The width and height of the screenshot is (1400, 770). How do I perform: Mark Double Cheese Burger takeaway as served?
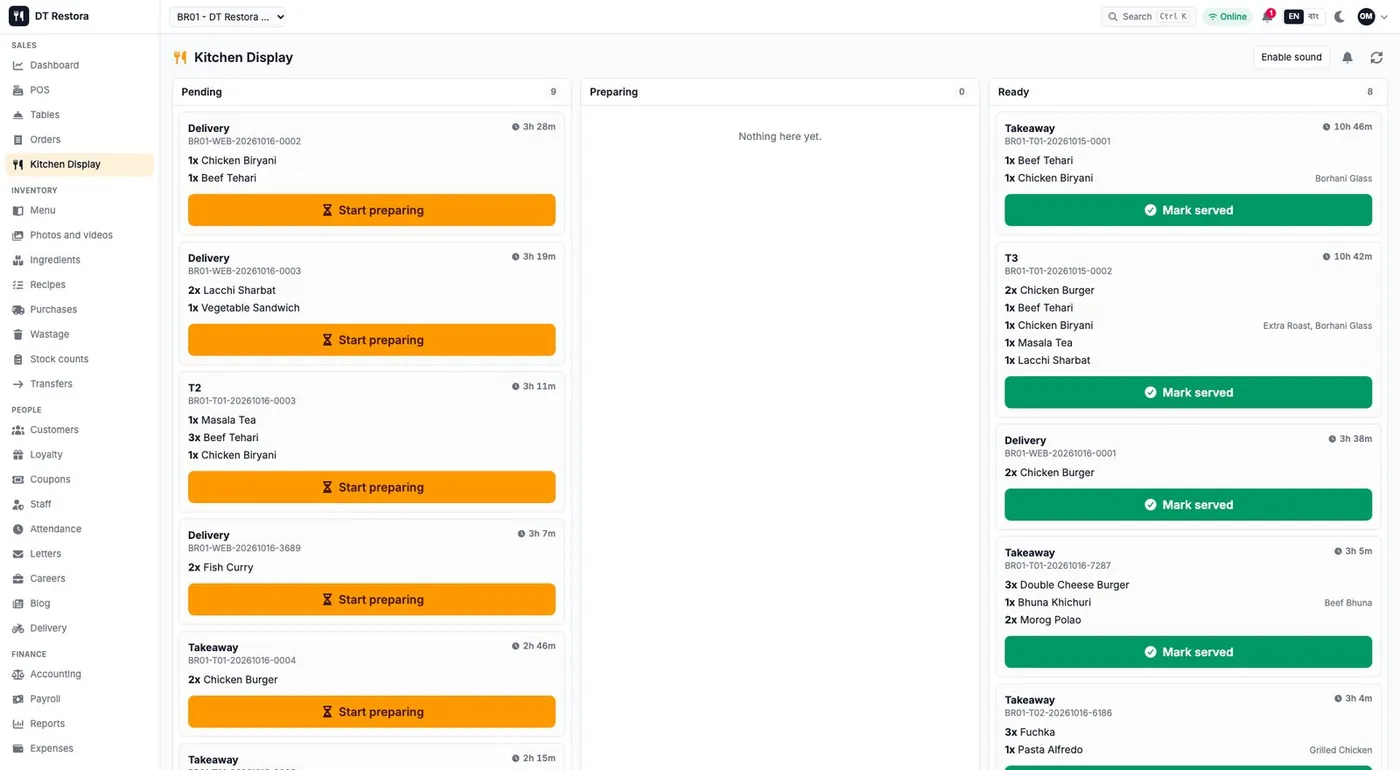tap(1188, 652)
